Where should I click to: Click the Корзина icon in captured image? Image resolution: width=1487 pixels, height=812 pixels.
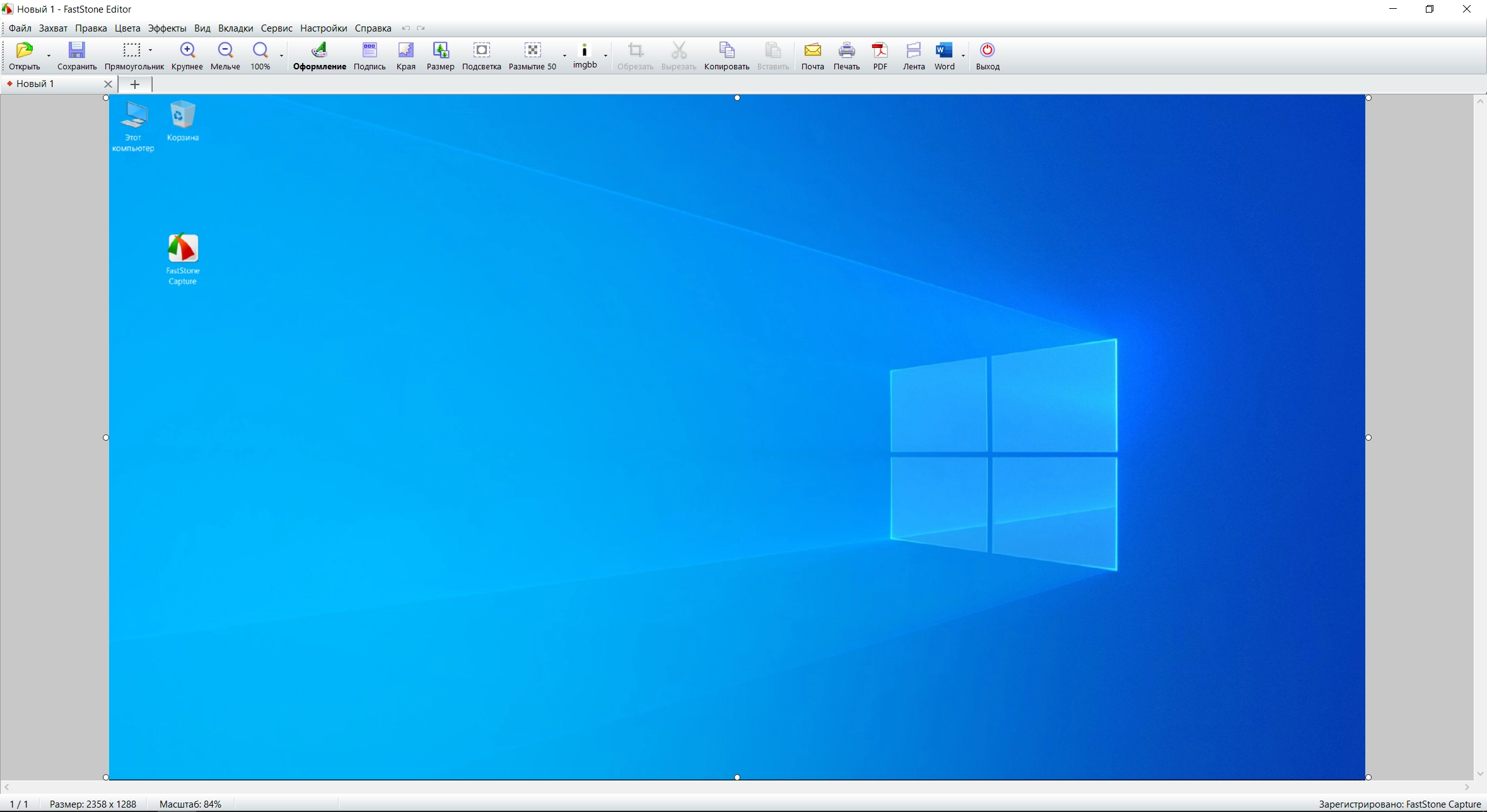[x=183, y=121]
